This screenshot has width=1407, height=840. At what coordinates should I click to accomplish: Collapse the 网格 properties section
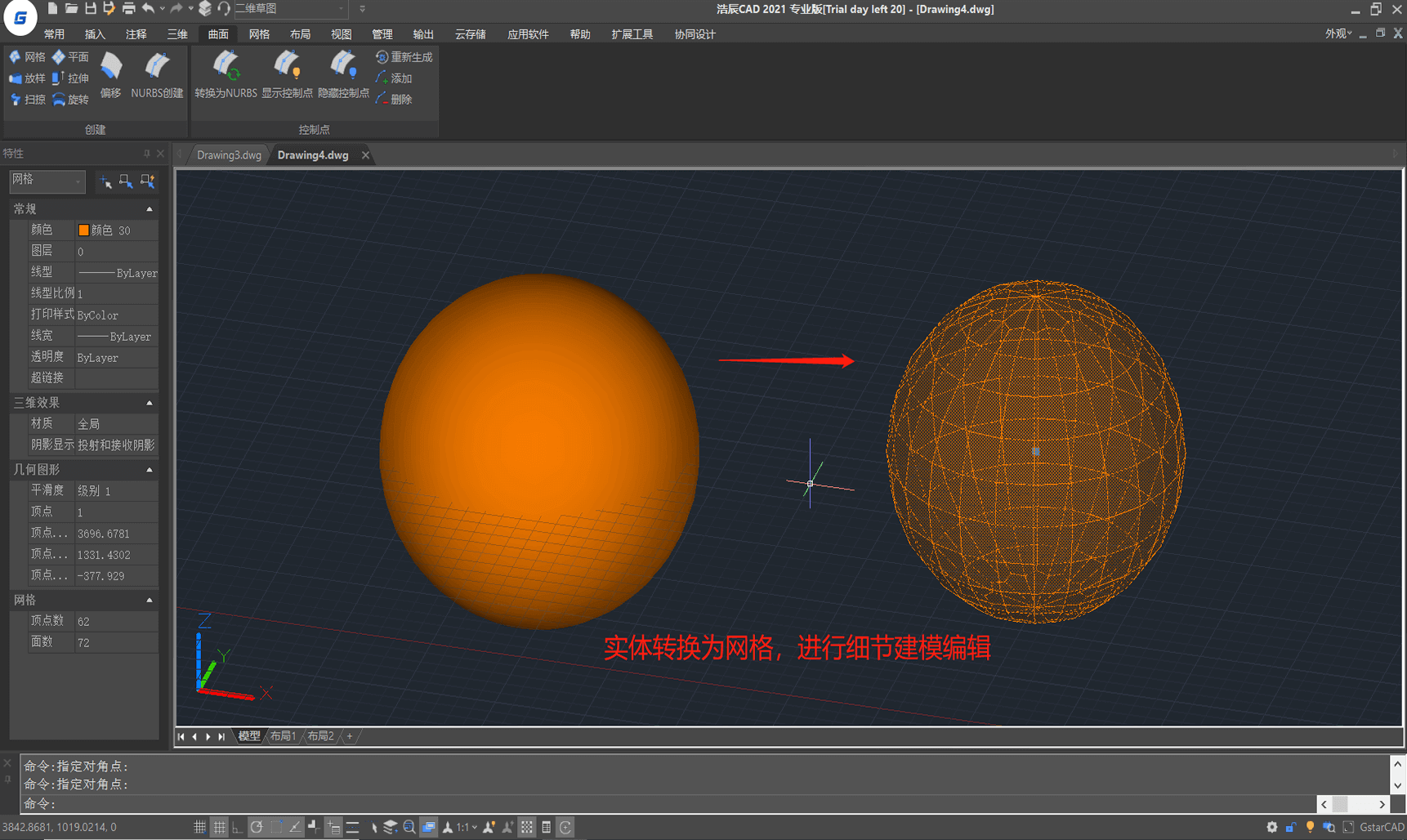click(150, 600)
